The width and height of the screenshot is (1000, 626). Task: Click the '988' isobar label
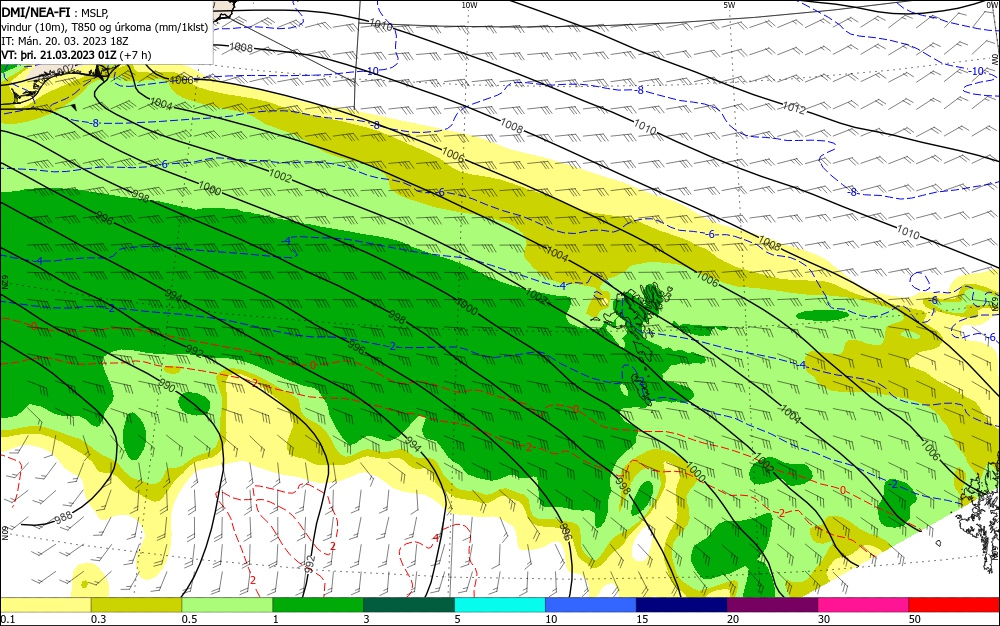point(63,518)
